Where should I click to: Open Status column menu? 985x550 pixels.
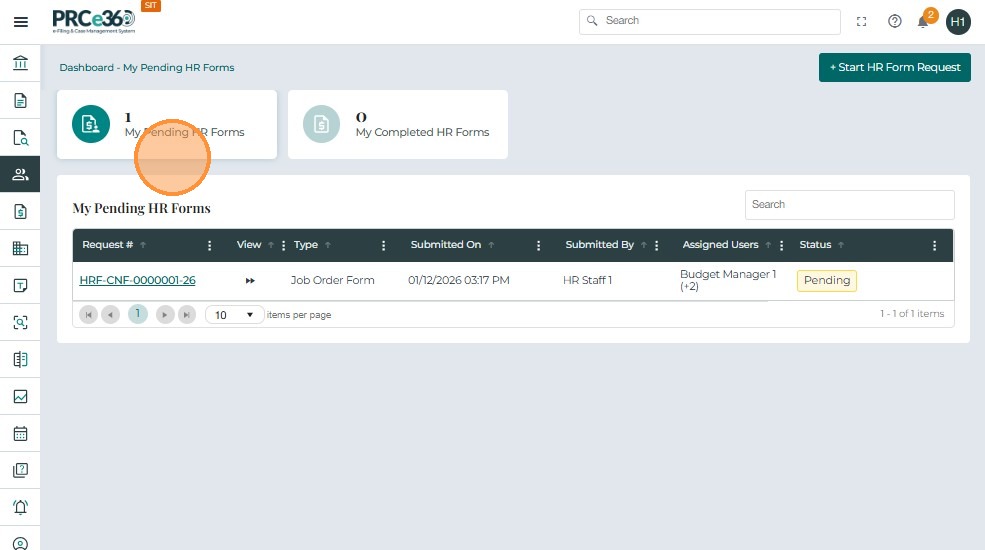(935, 245)
